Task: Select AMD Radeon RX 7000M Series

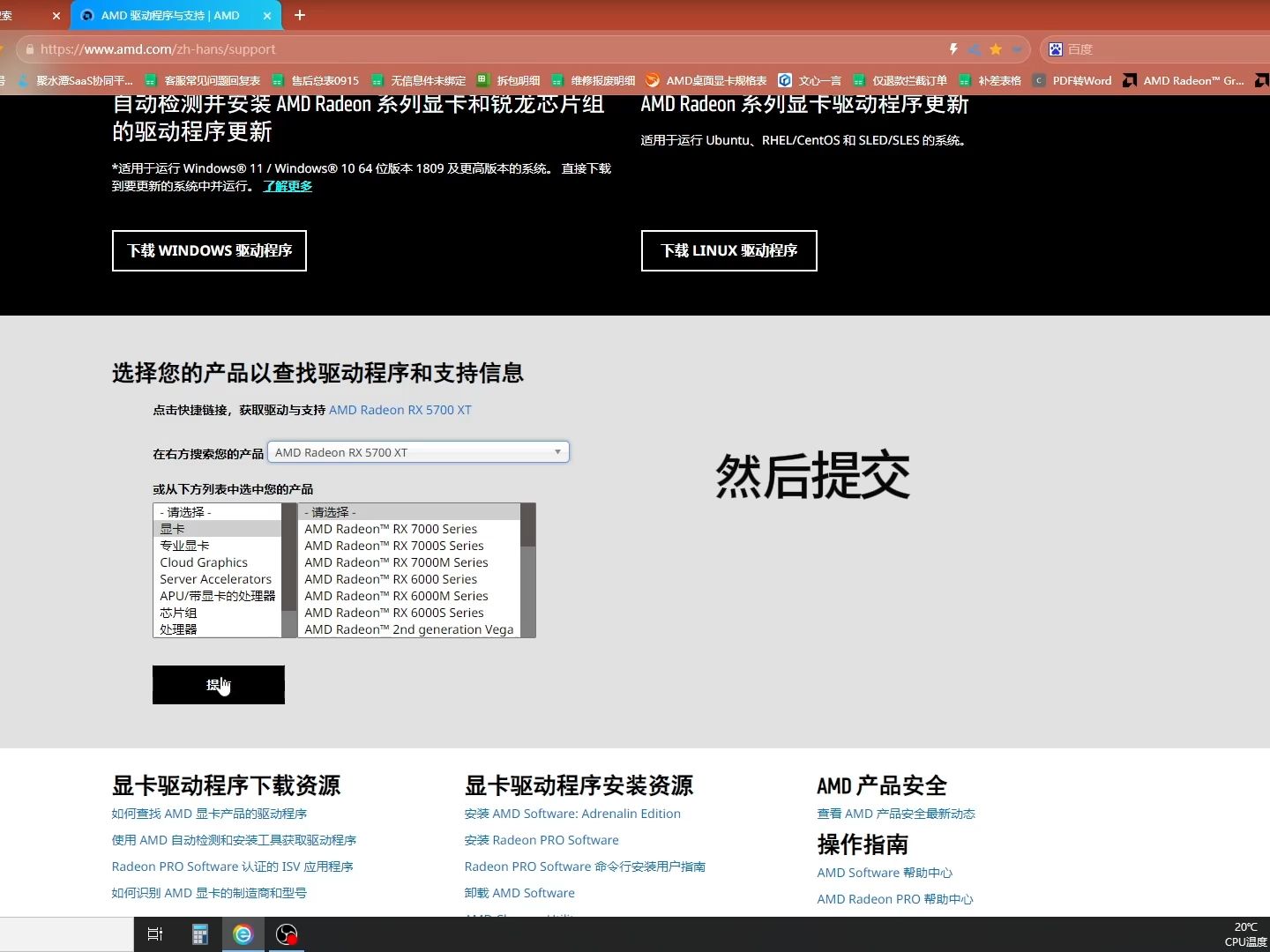Action: [409, 562]
